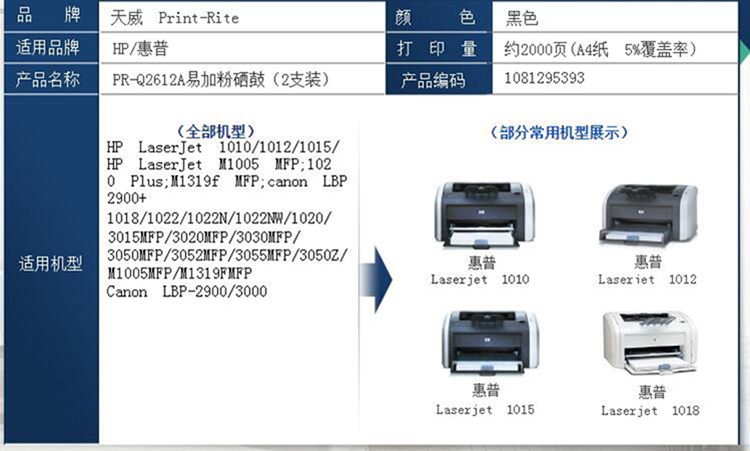The image size is (750, 451).
Task: Click the product code 1081295393
Action: (x=544, y=78)
